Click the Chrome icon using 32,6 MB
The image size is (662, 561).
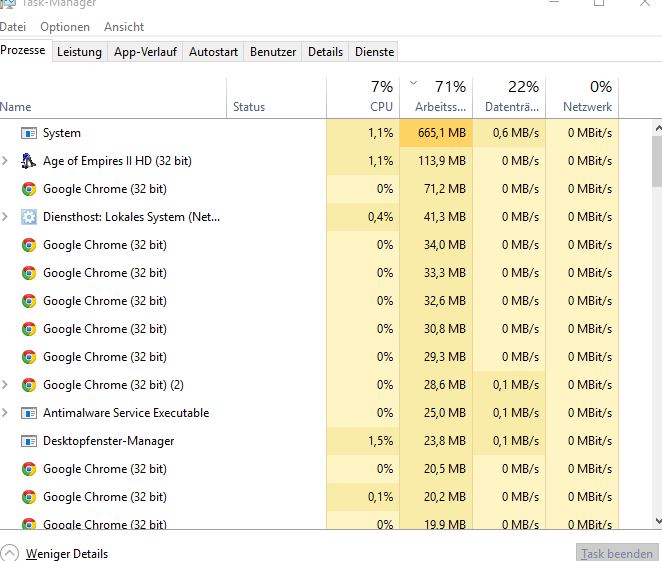[x=29, y=301]
